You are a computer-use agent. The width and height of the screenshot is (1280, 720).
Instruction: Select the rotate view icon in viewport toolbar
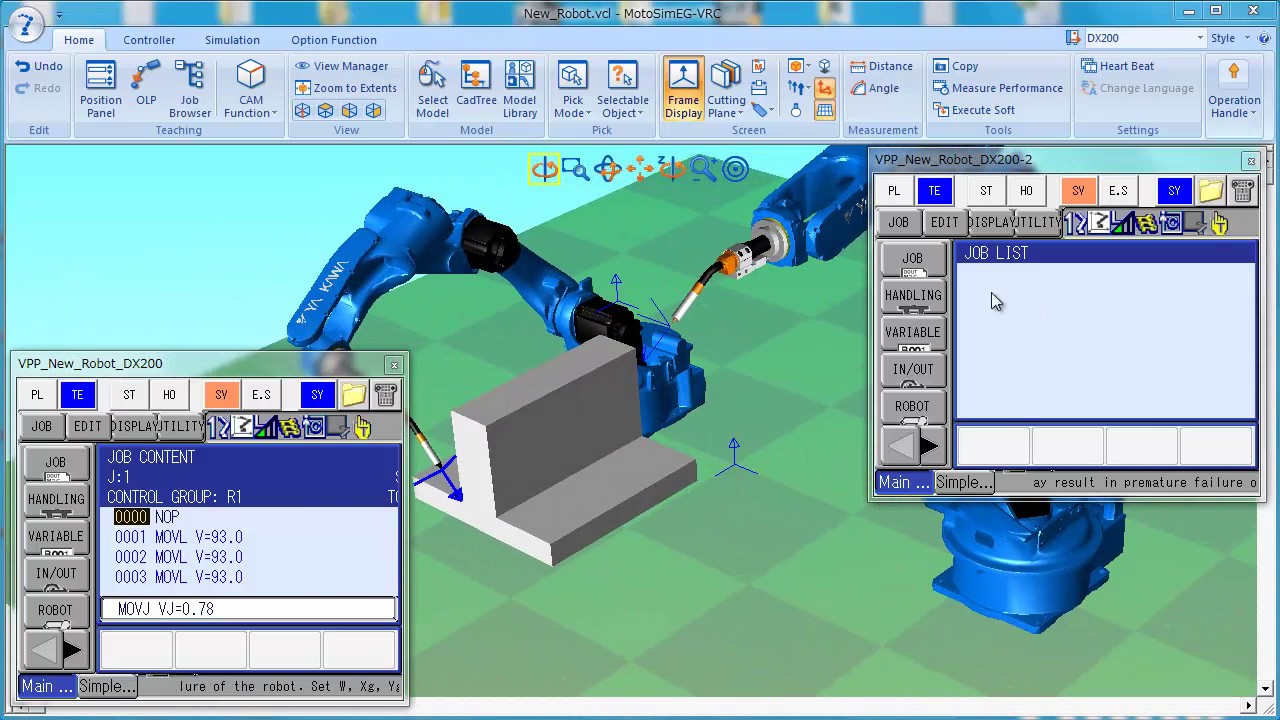544,169
